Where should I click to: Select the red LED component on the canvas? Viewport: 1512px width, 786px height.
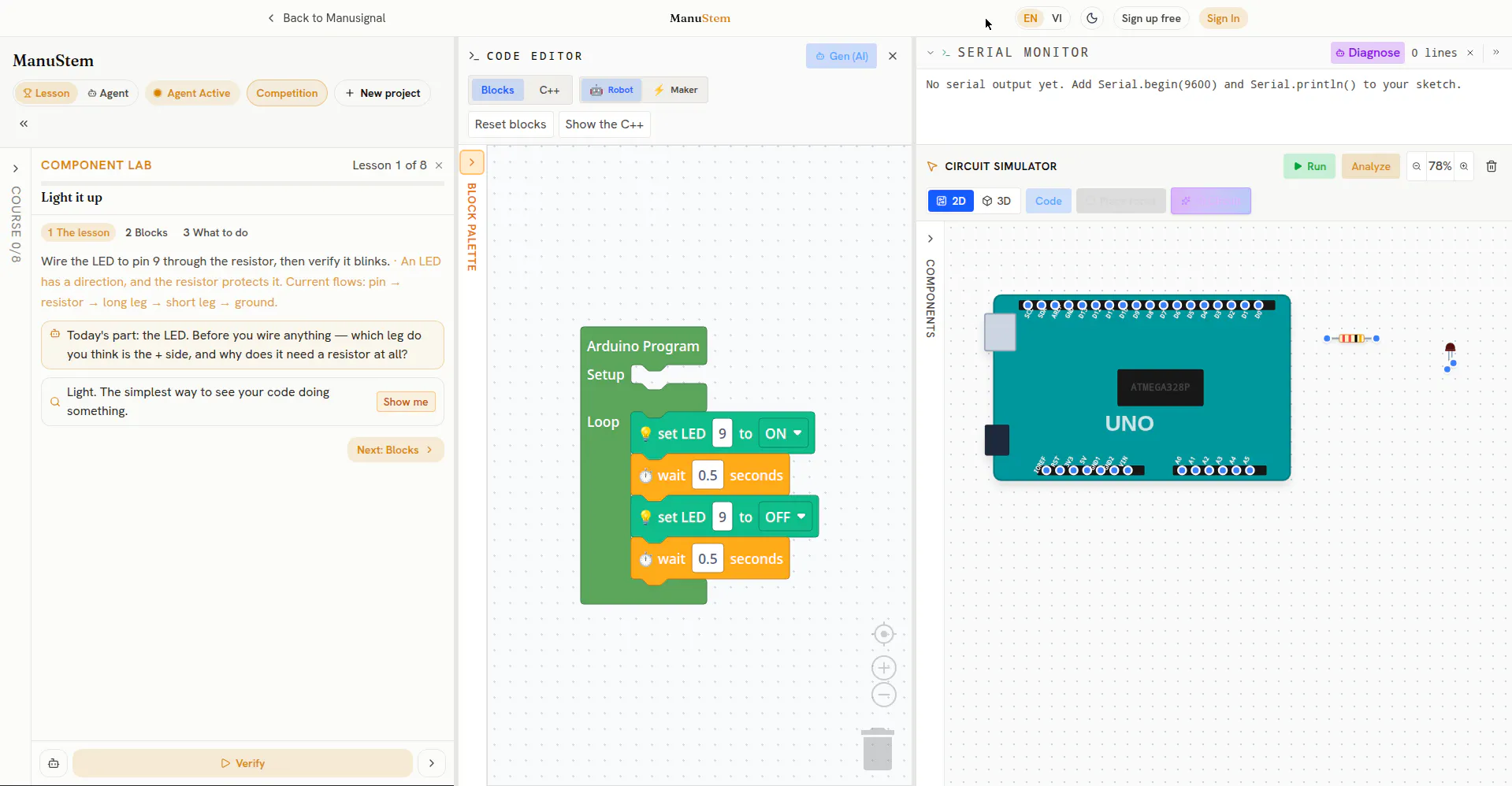point(1450,356)
